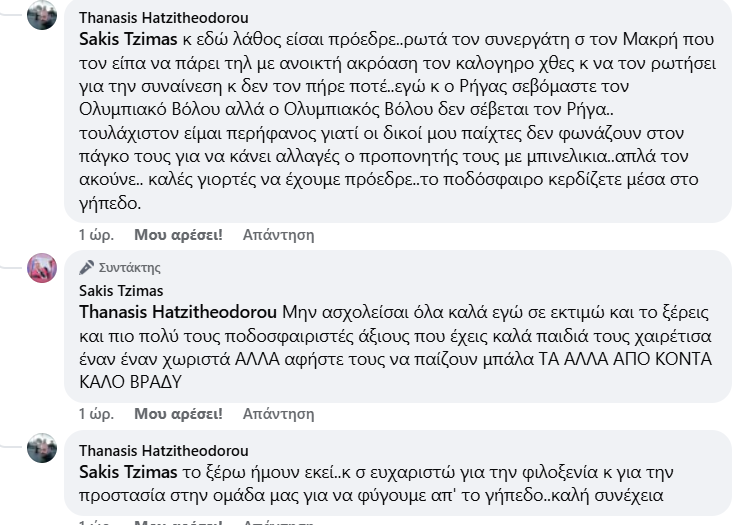Click Απάντηση under the Sakis Tzimas comment

click(x=278, y=412)
